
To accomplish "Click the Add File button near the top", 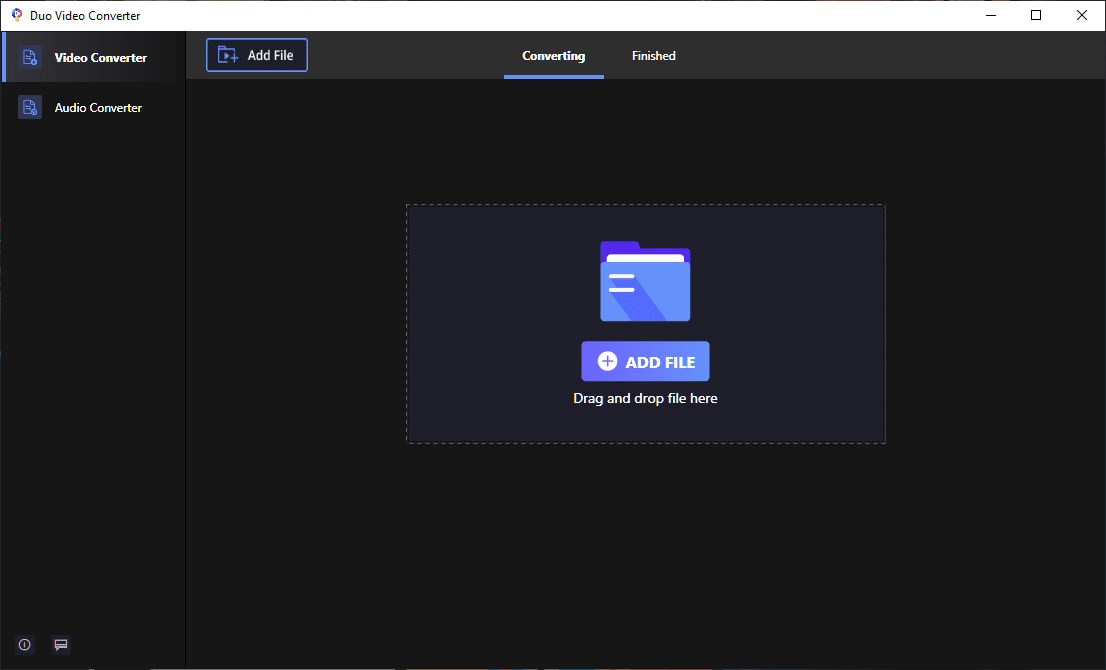I will [256, 55].
